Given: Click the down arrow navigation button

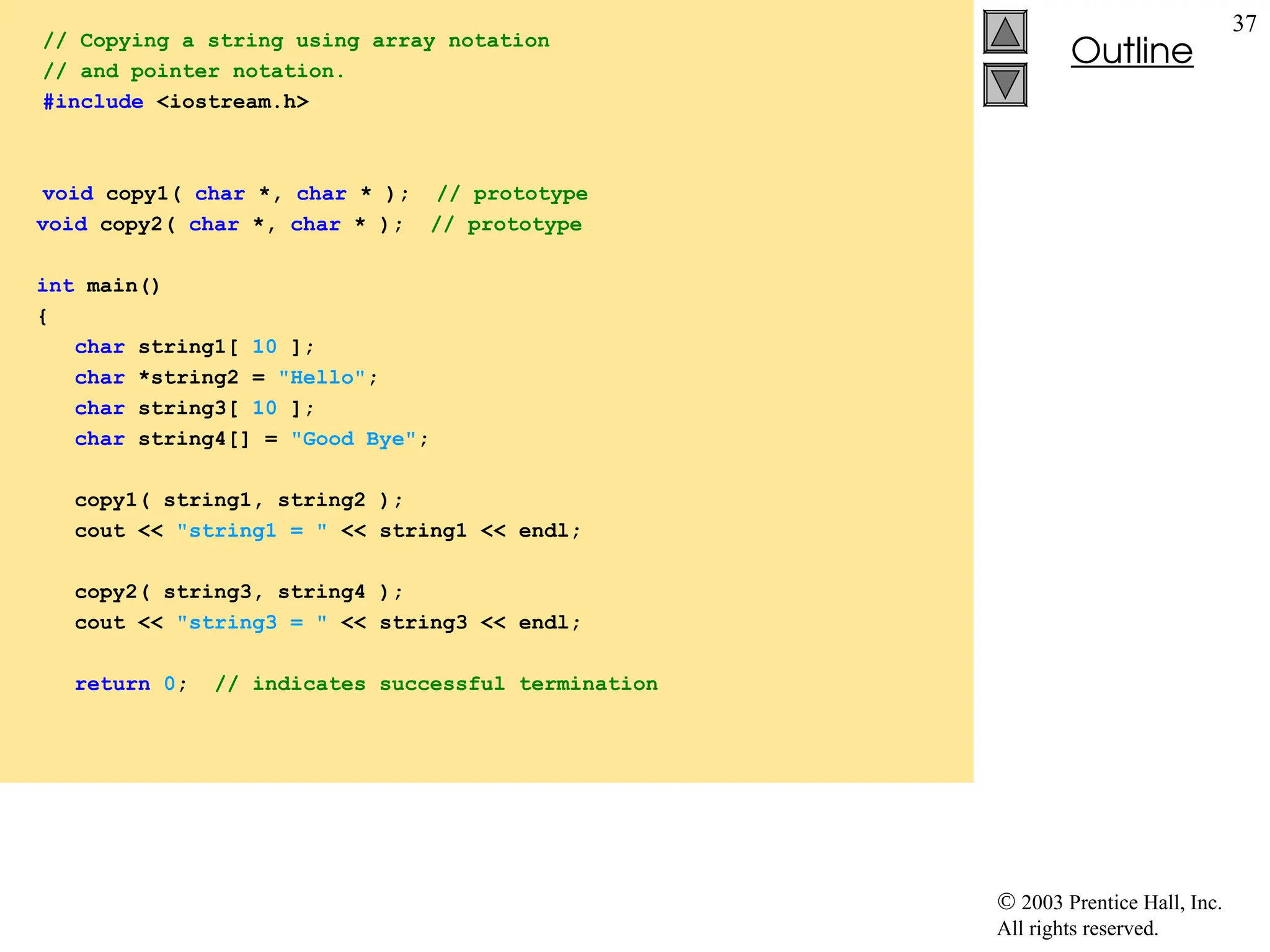Looking at the screenshot, I should pyautogui.click(x=1005, y=85).
